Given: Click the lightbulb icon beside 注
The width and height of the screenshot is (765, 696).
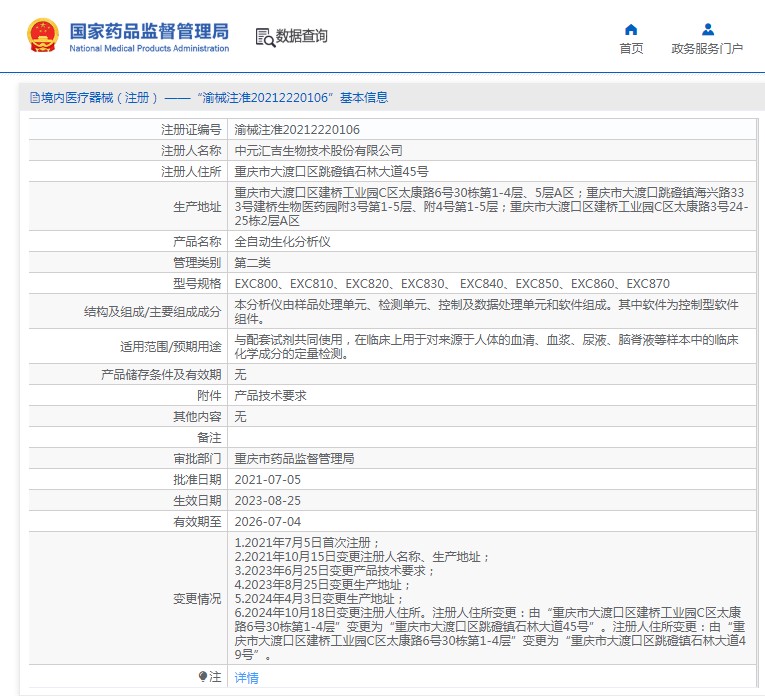Looking at the screenshot, I should click(x=203, y=677).
